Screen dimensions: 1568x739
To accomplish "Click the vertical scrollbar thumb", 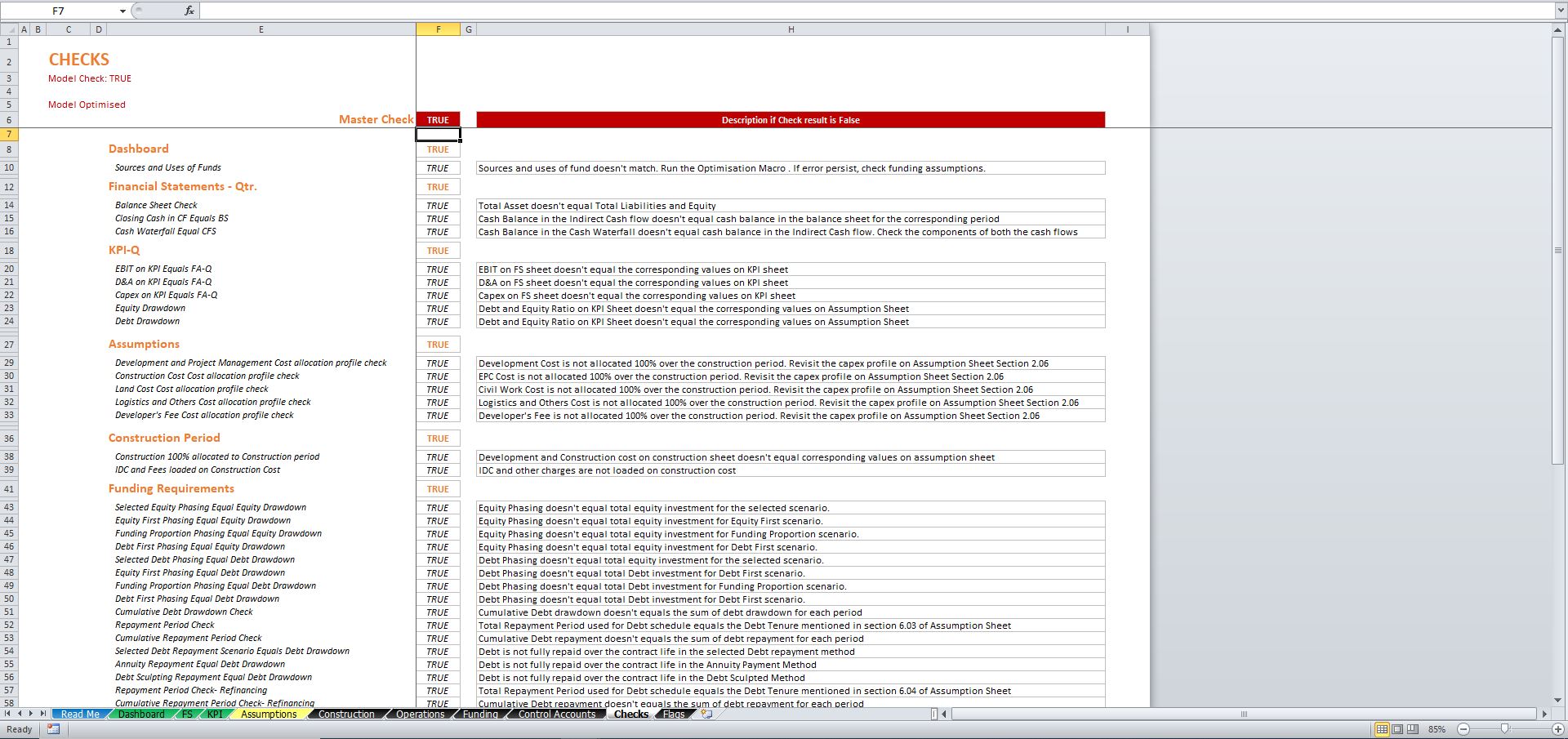I will (x=1559, y=250).
